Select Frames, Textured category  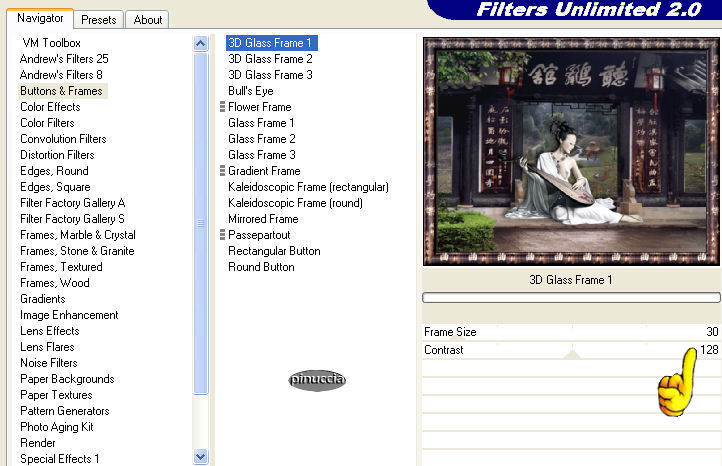61,267
